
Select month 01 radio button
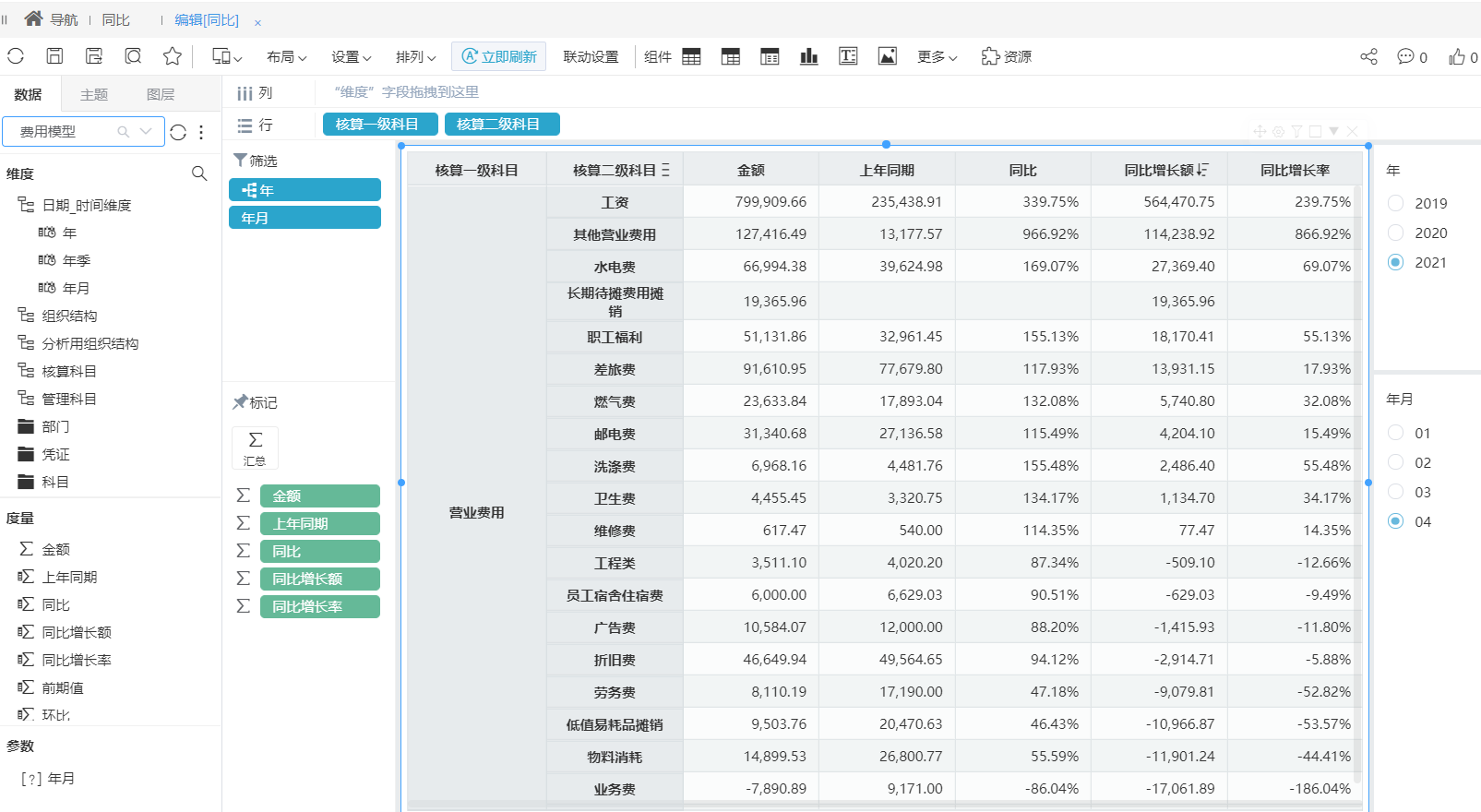click(1395, 433)
